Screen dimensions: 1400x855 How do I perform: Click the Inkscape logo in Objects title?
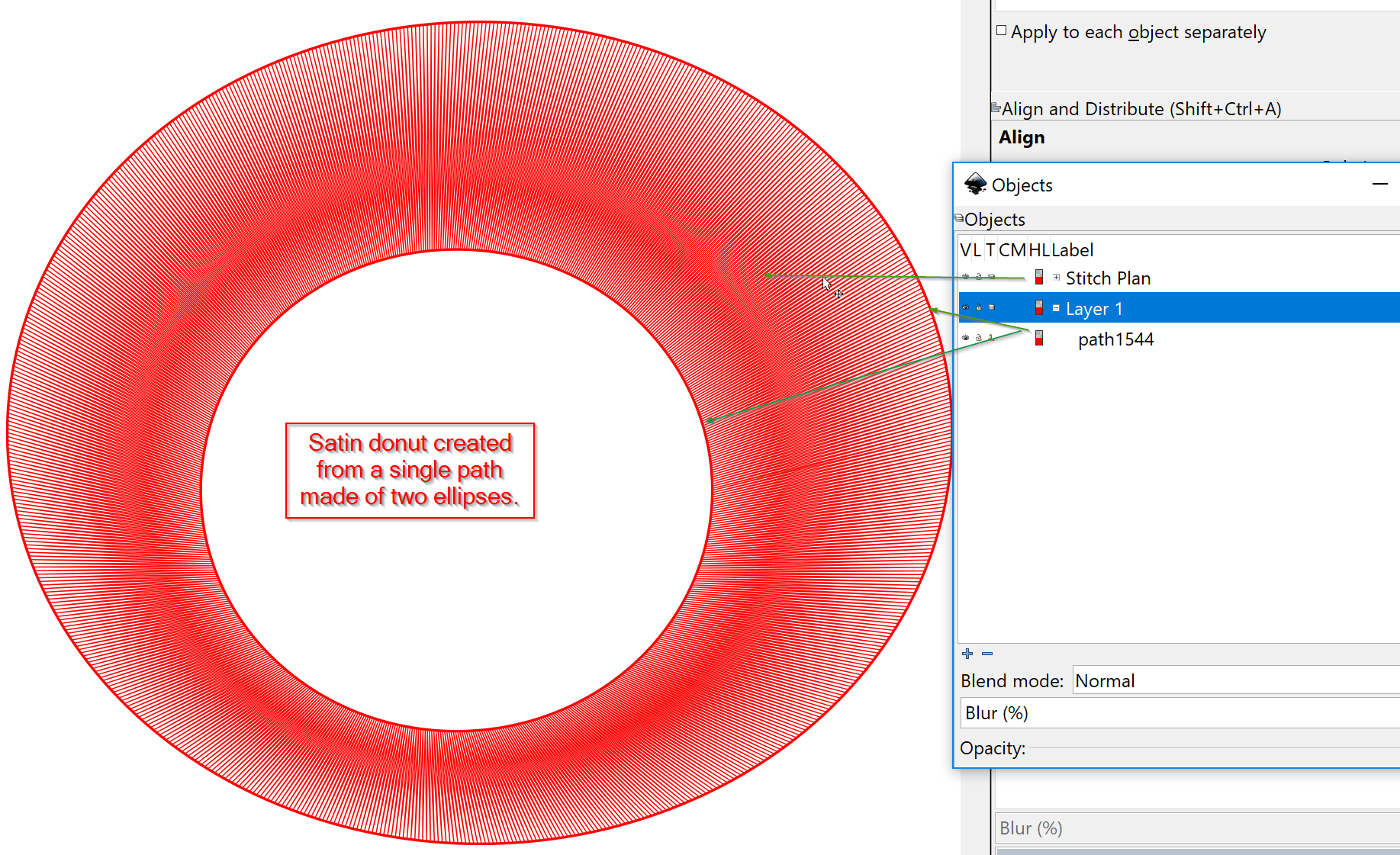pyautogui.click(x=975, y=185)
